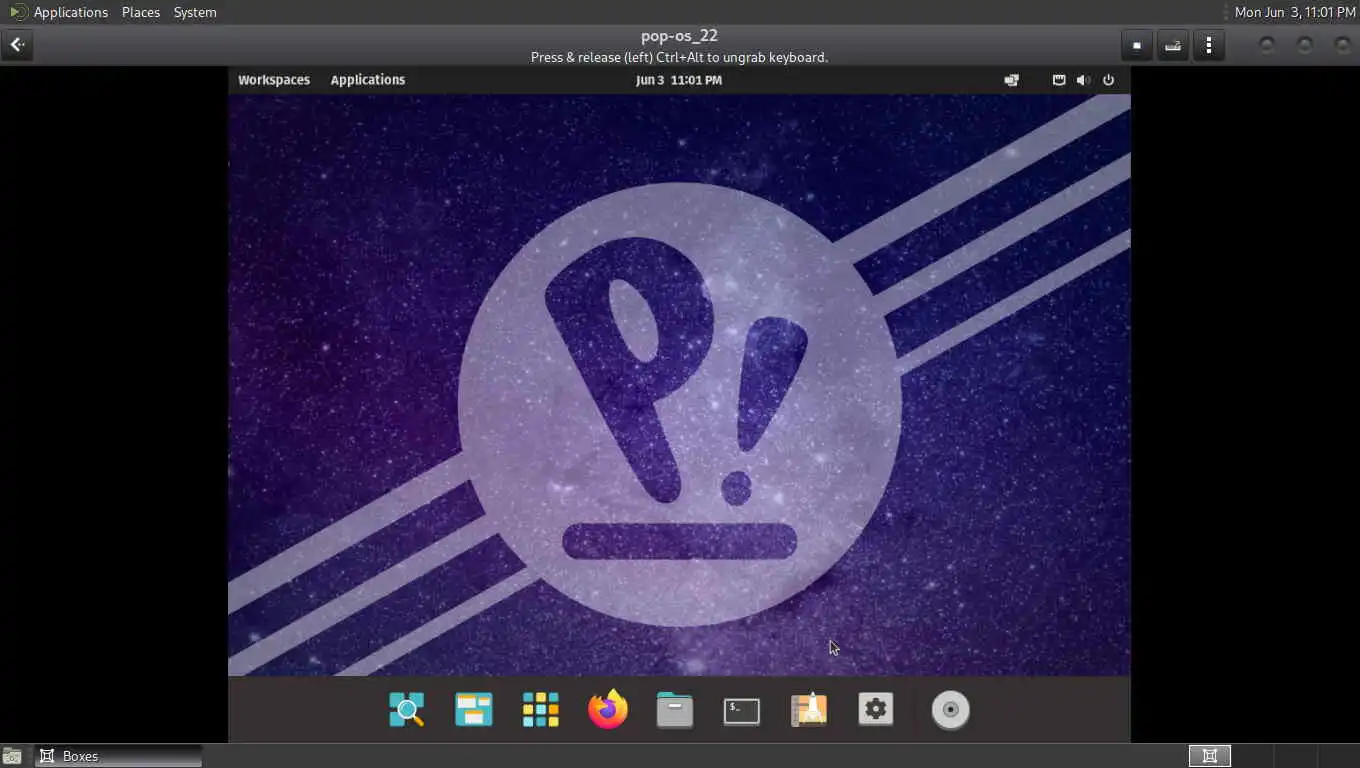Open the Jun 3 11:01 PM clock menu
Viewport: 1360px width, 768px height.
tap(679, 80)
